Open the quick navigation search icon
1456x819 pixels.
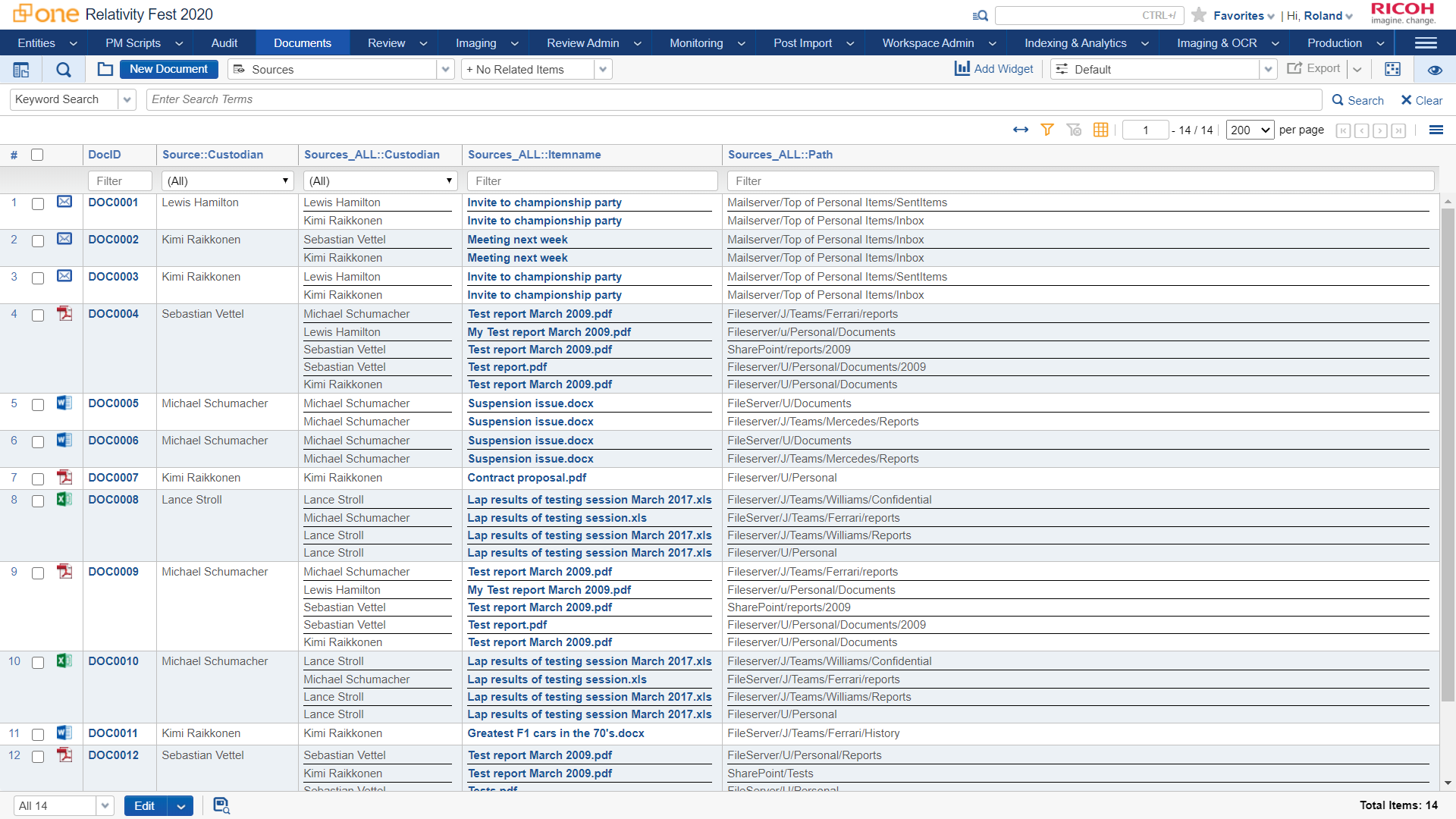980,15
